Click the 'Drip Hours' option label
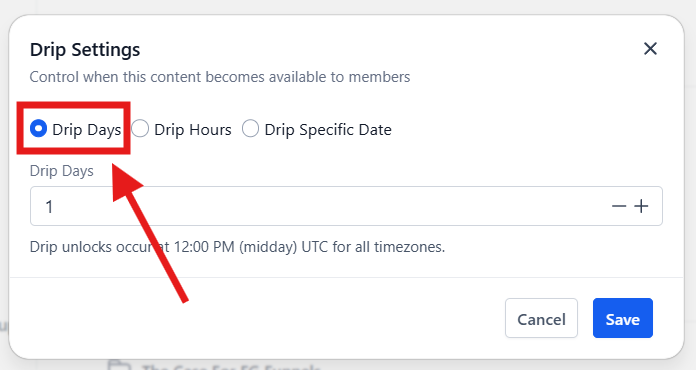Image resolution: width=696 pixels, height=370 pixels. coord(193,130)
